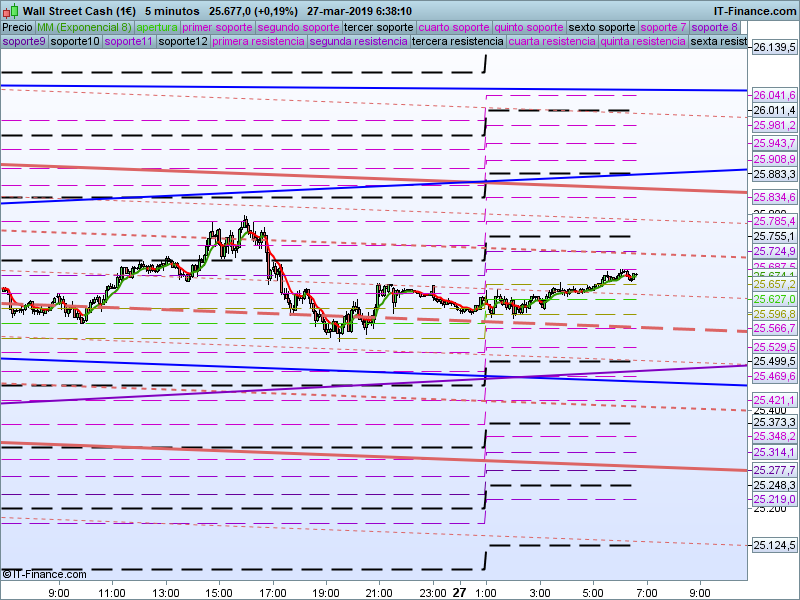800x600 pixels.
Task: Pick the soporte12 legend label
Action: (x=183, y=41)
